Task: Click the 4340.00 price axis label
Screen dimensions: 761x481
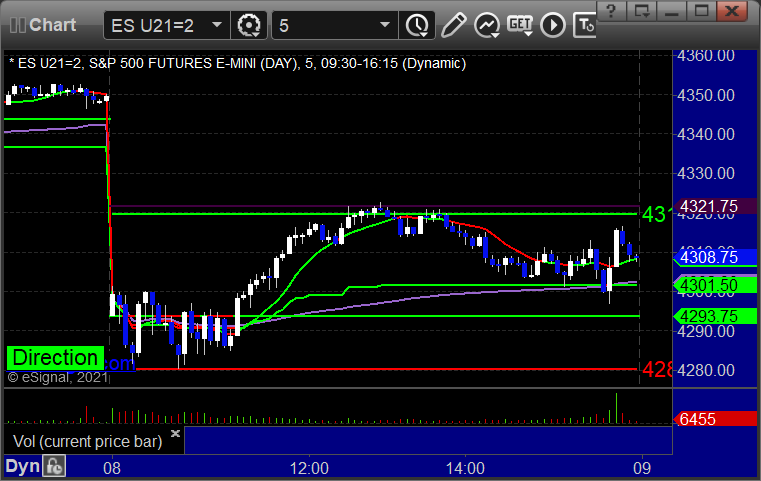Action: pos(706,134)
